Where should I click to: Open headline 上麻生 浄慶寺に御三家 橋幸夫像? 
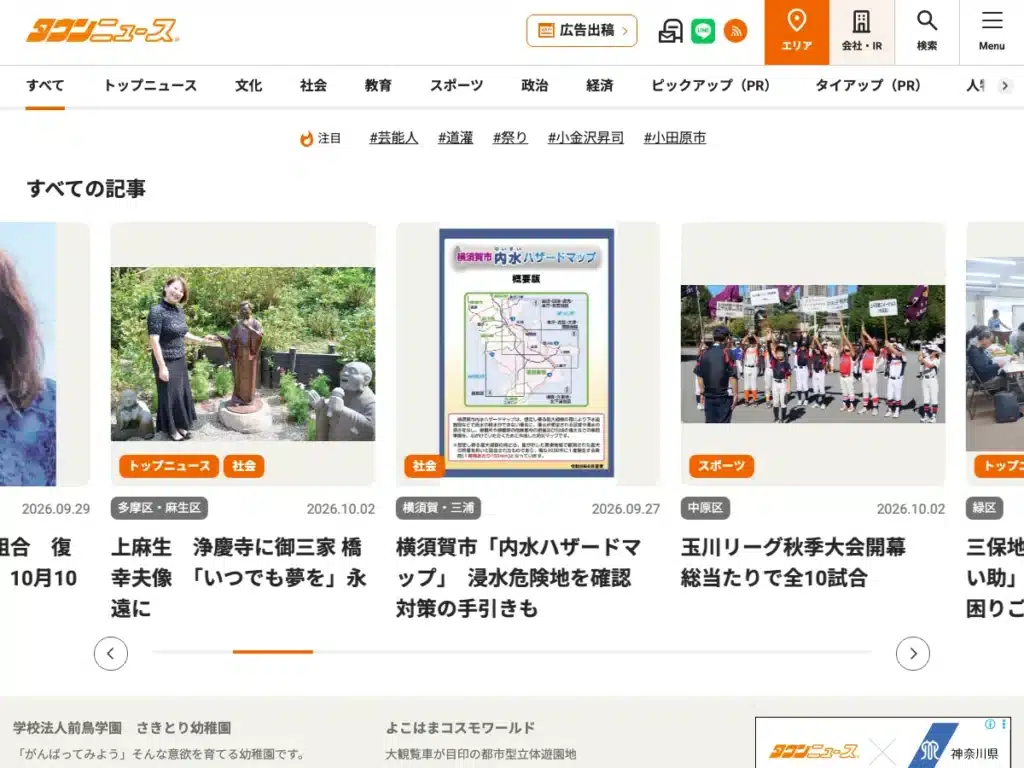pyautogui.click(x=238, y=578)
